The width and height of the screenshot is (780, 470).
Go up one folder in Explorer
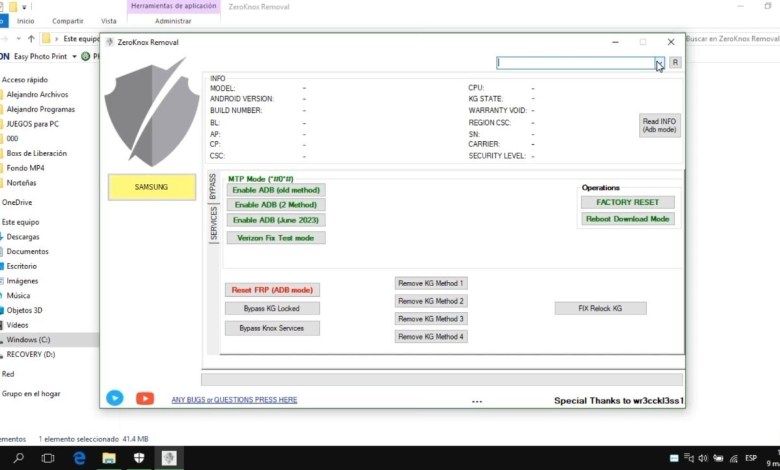(x=31, y=39)
